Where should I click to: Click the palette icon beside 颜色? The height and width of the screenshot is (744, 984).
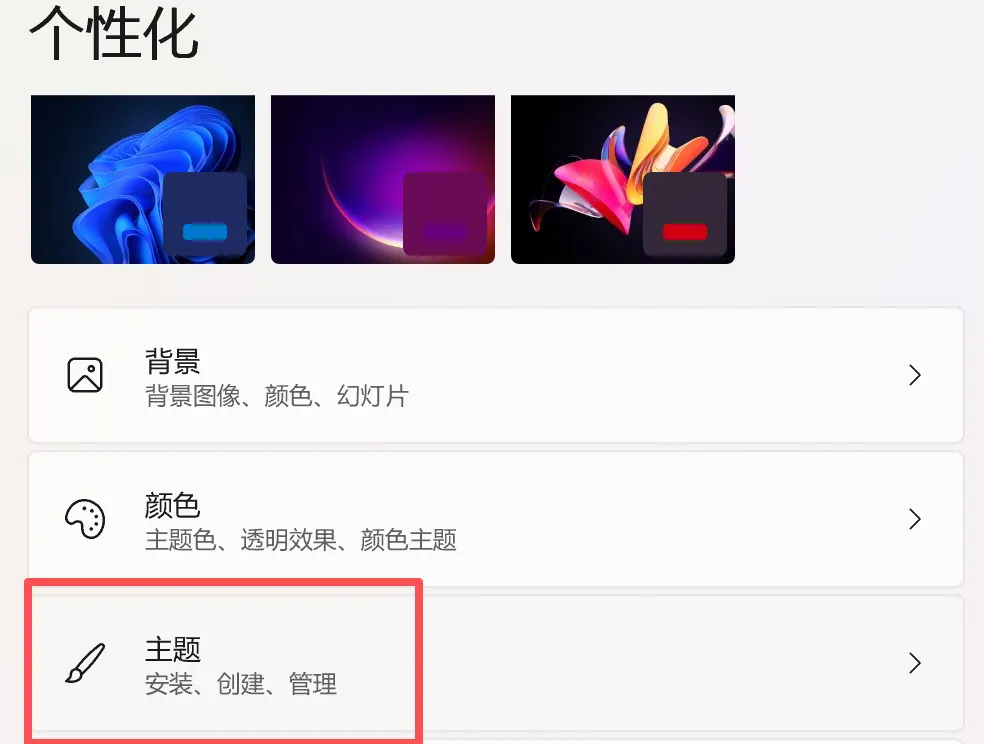tap(85, 519)
